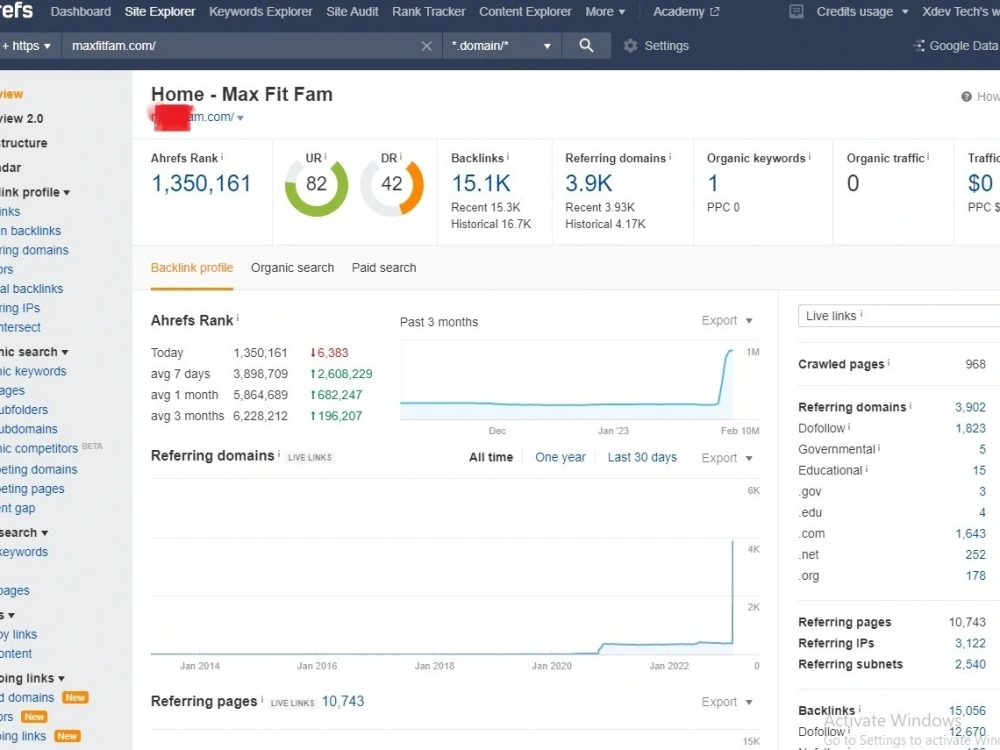Select One year range
This screenshot has height=750, width=1000.
560,457
